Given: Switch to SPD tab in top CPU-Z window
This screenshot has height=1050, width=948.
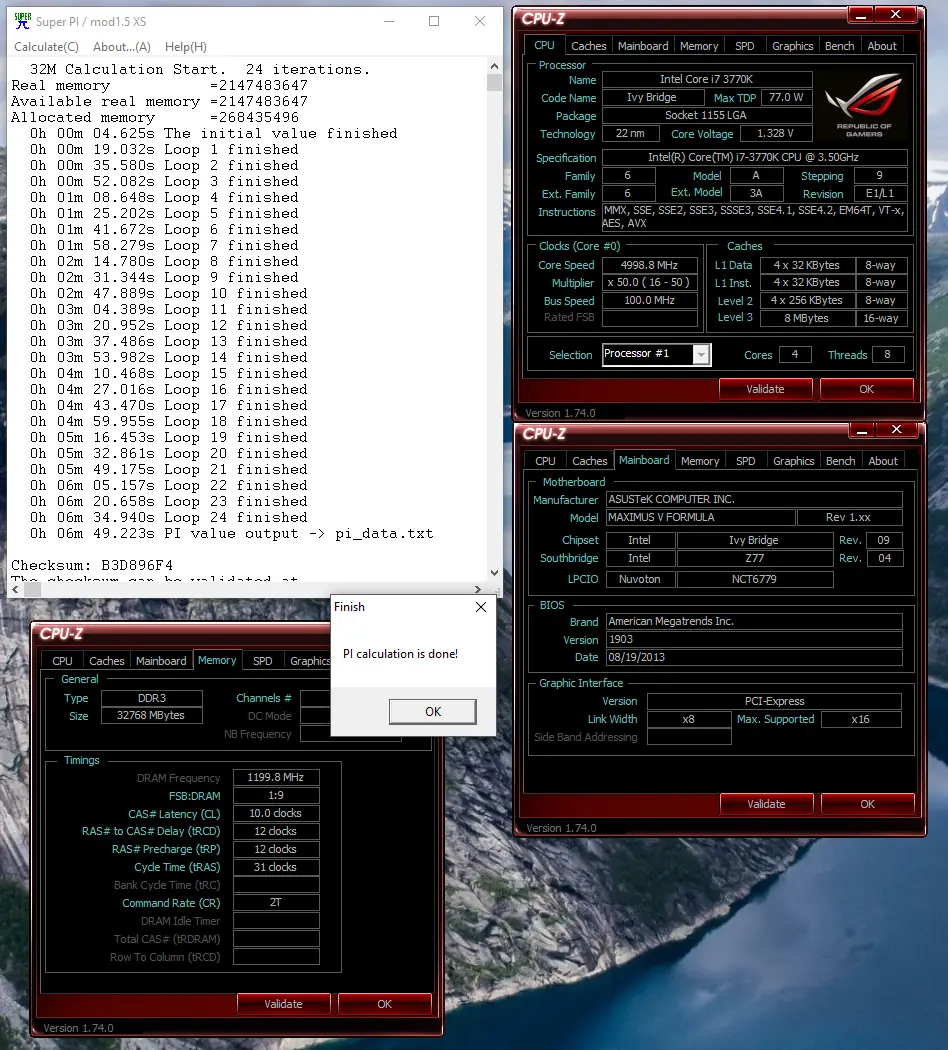Looking at the screenshot, I should tap(744, 46).
